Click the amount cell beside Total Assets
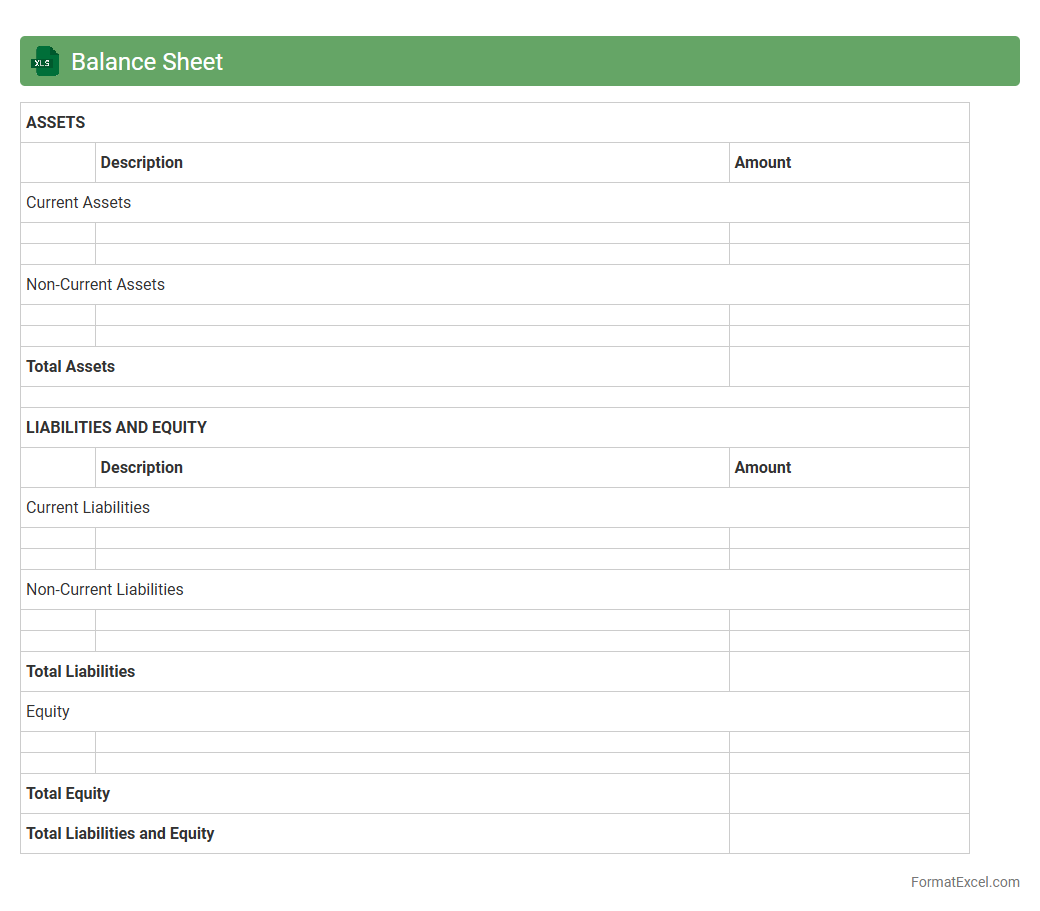 click(x=848, y=366)
